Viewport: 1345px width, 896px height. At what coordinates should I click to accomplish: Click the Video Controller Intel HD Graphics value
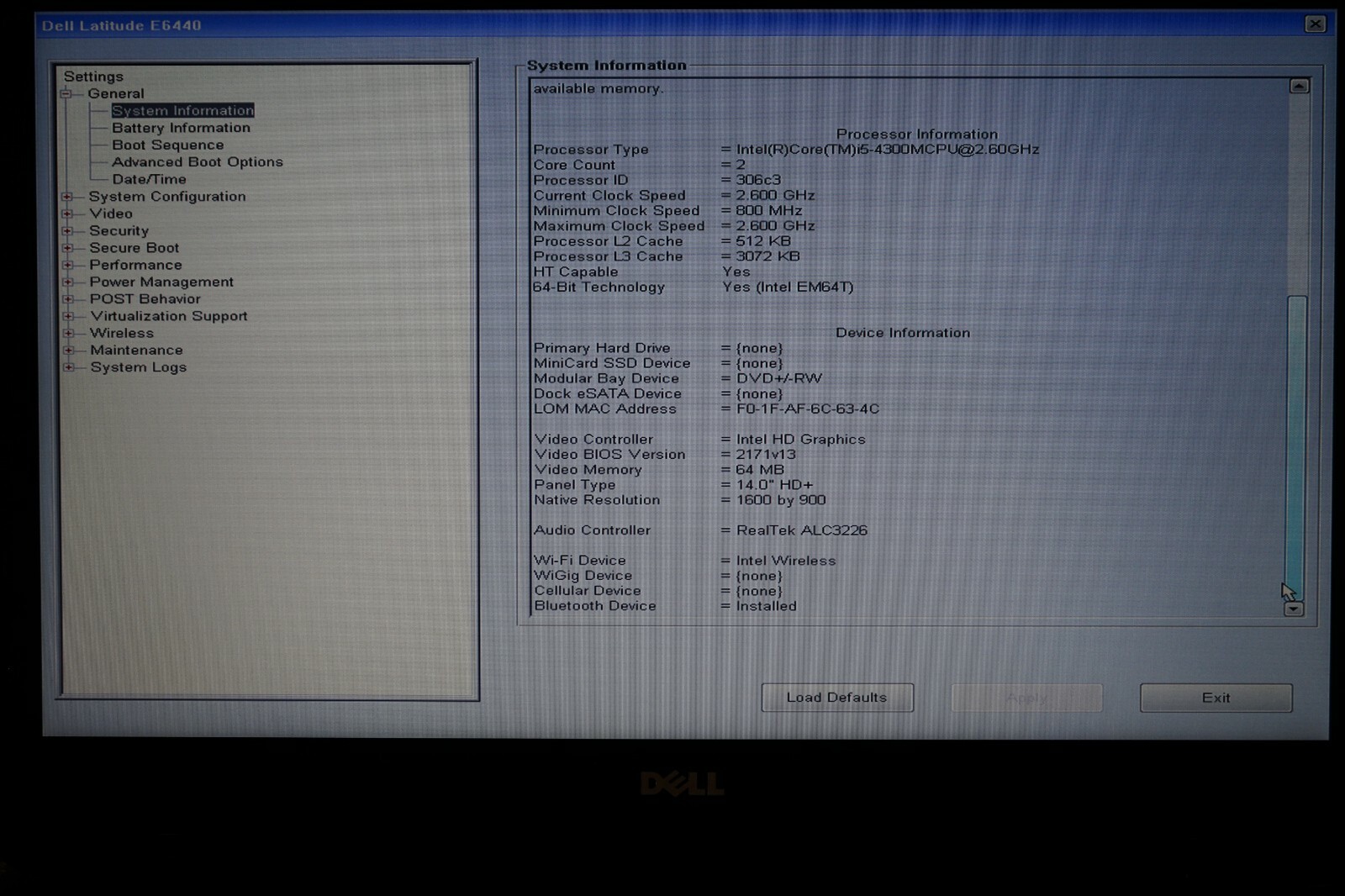pos(800,440)
